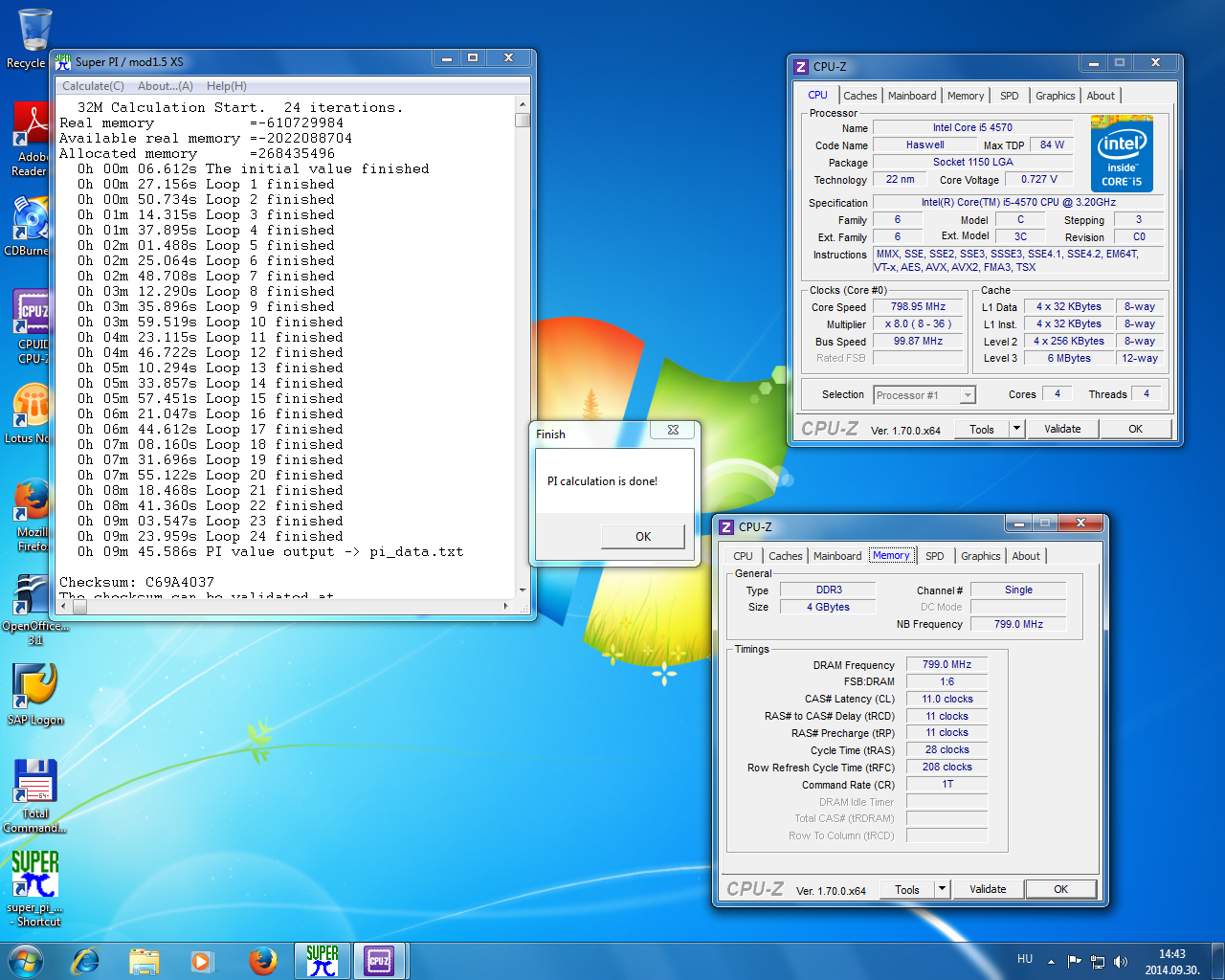Click the Super PI title bar icon
Viewport: 1225px width, 980px height.
[63, 61]
